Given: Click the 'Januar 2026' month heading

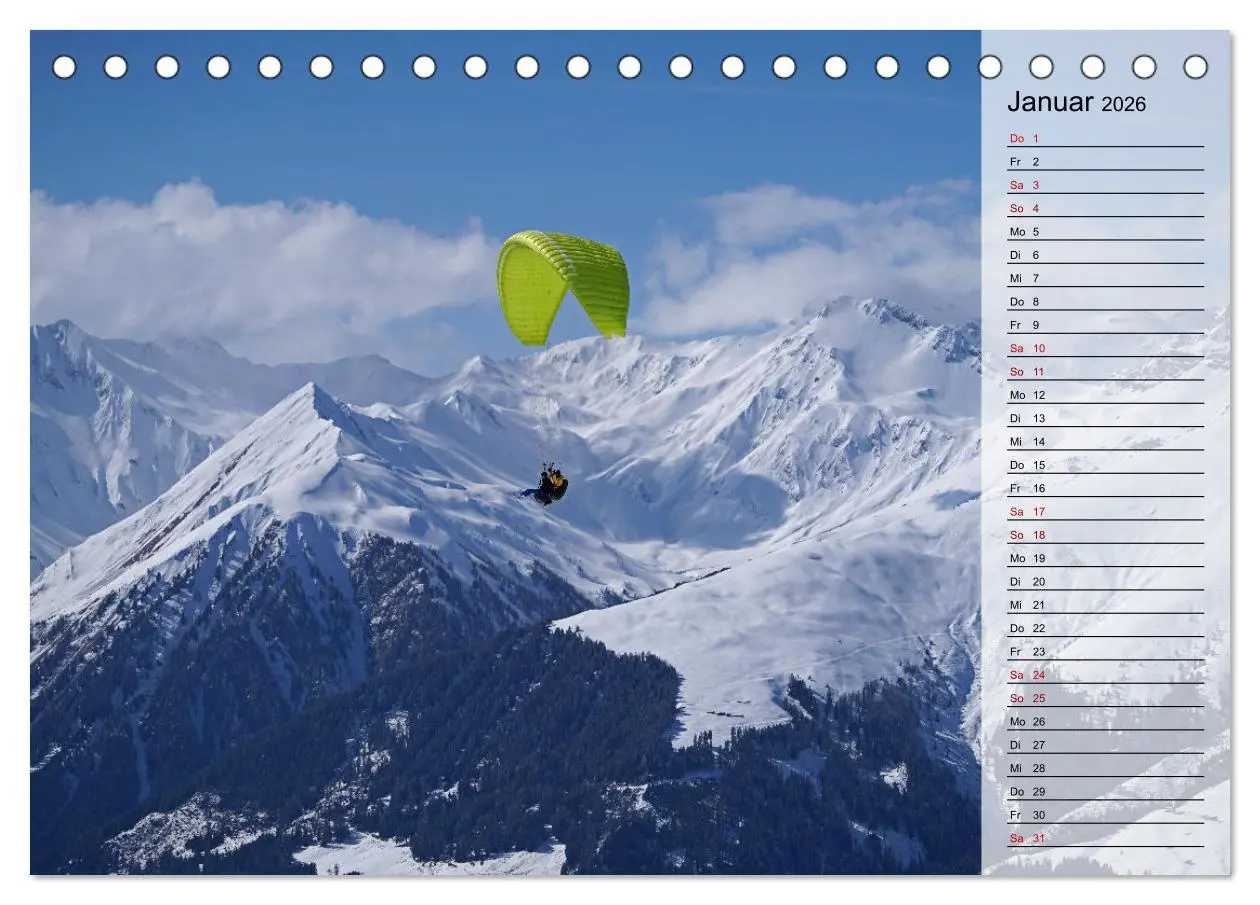Looking at the screenshot, I should tap(1076, 102).
